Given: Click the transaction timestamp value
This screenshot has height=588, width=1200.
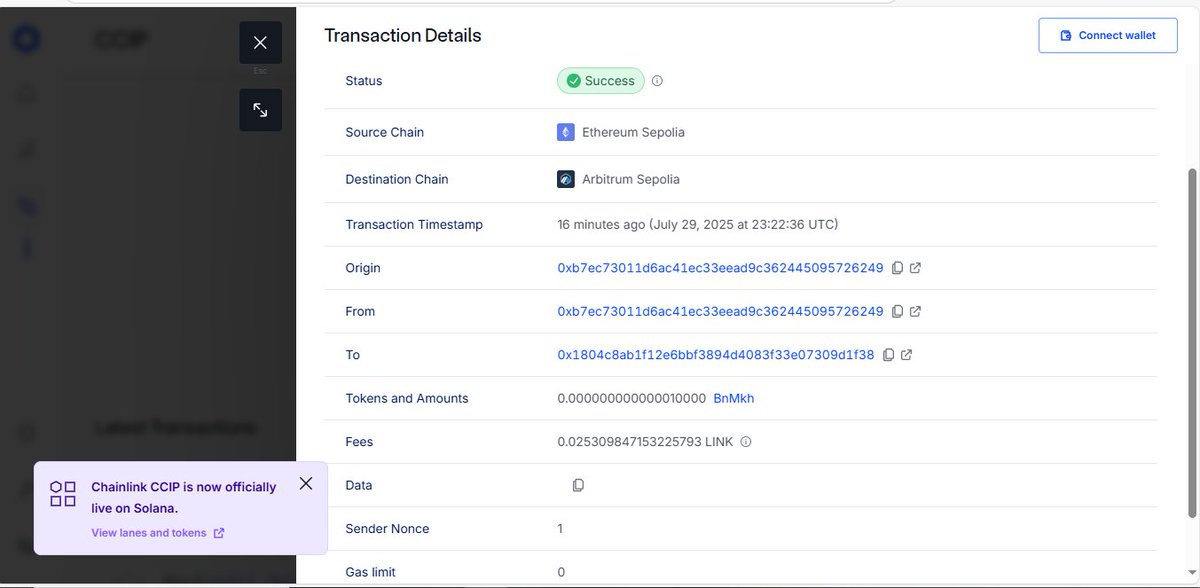Looking at the screenshot, I should coord(698,224).
